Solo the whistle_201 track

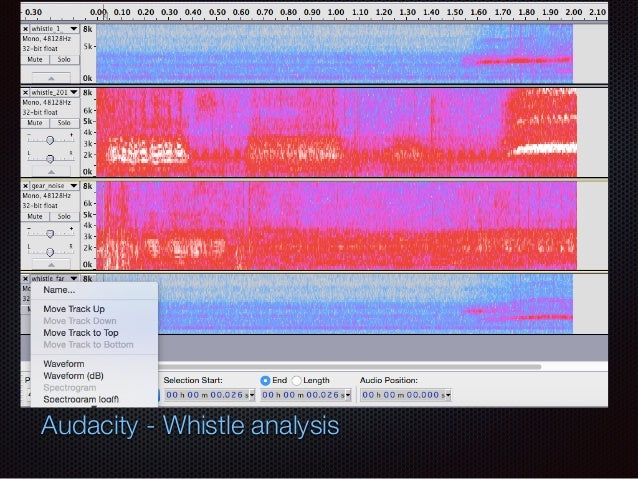(64, 123)
